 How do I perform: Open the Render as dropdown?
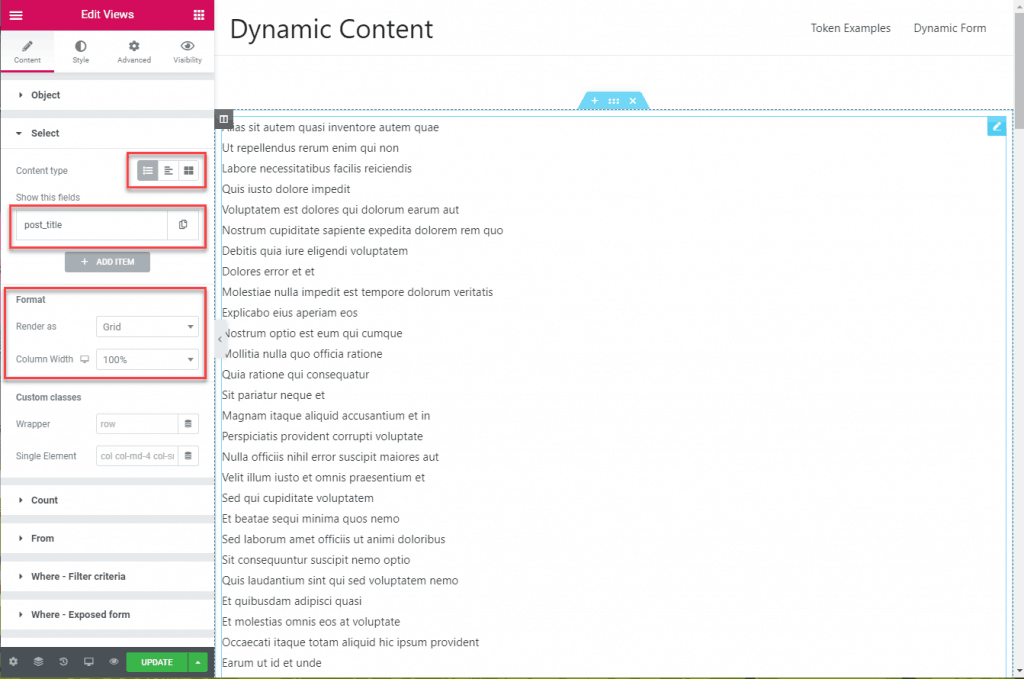[147, 327]
